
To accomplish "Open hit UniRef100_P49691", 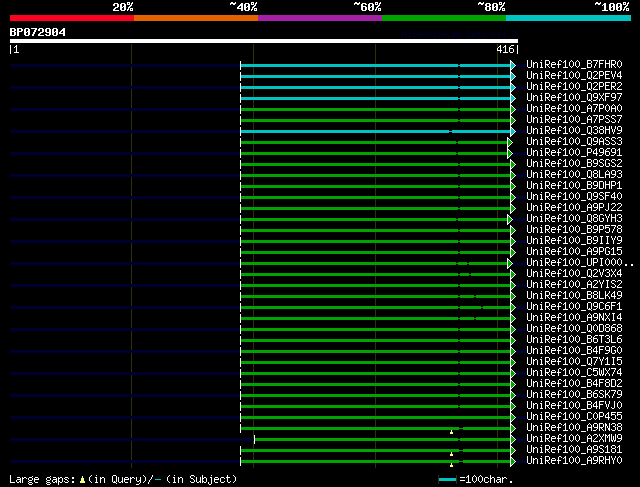I will click(x=574, y=153).
